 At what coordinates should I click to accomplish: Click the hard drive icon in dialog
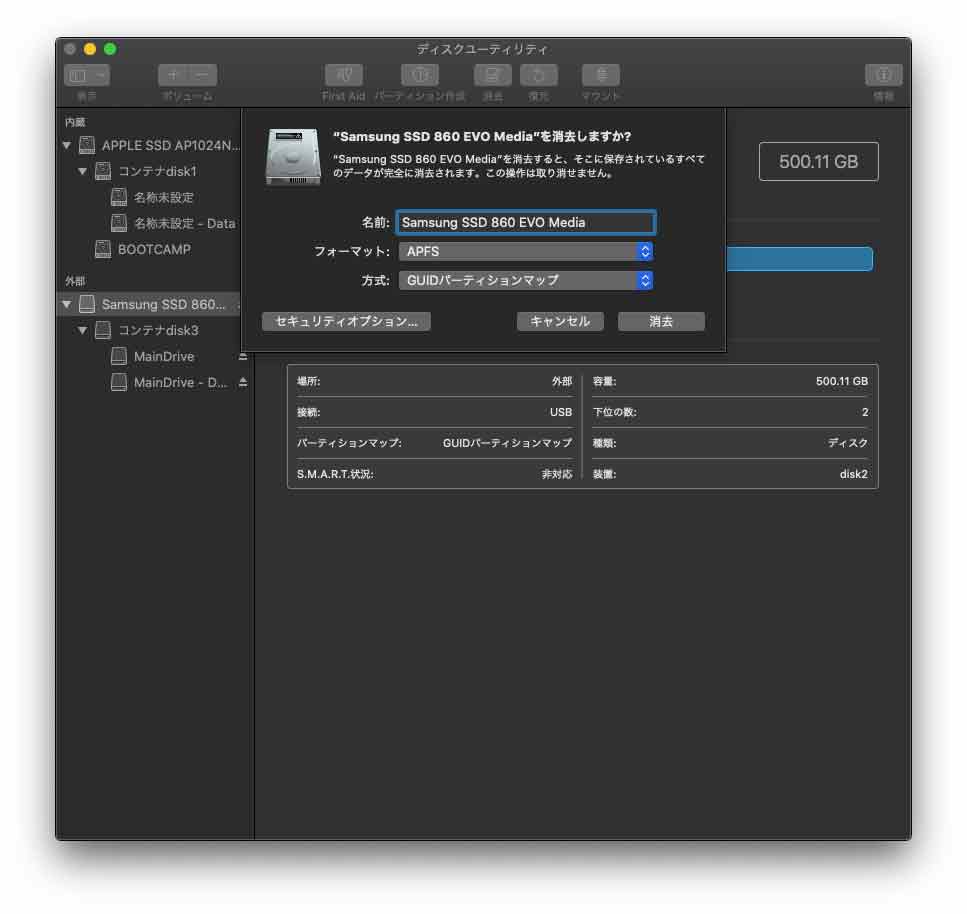293,157
